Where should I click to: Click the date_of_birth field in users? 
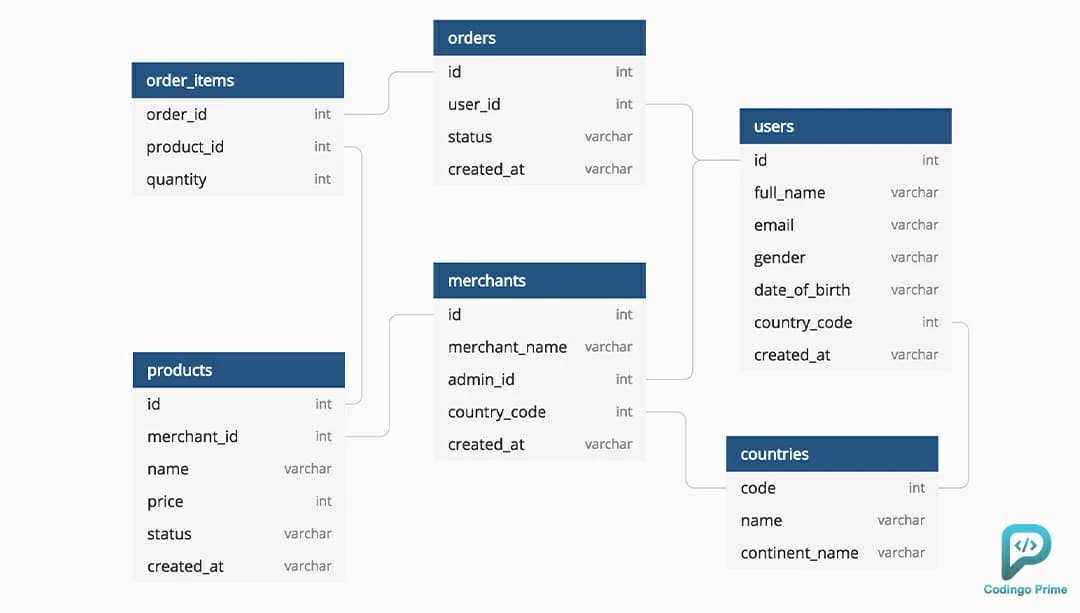click(x=845, y=290)
